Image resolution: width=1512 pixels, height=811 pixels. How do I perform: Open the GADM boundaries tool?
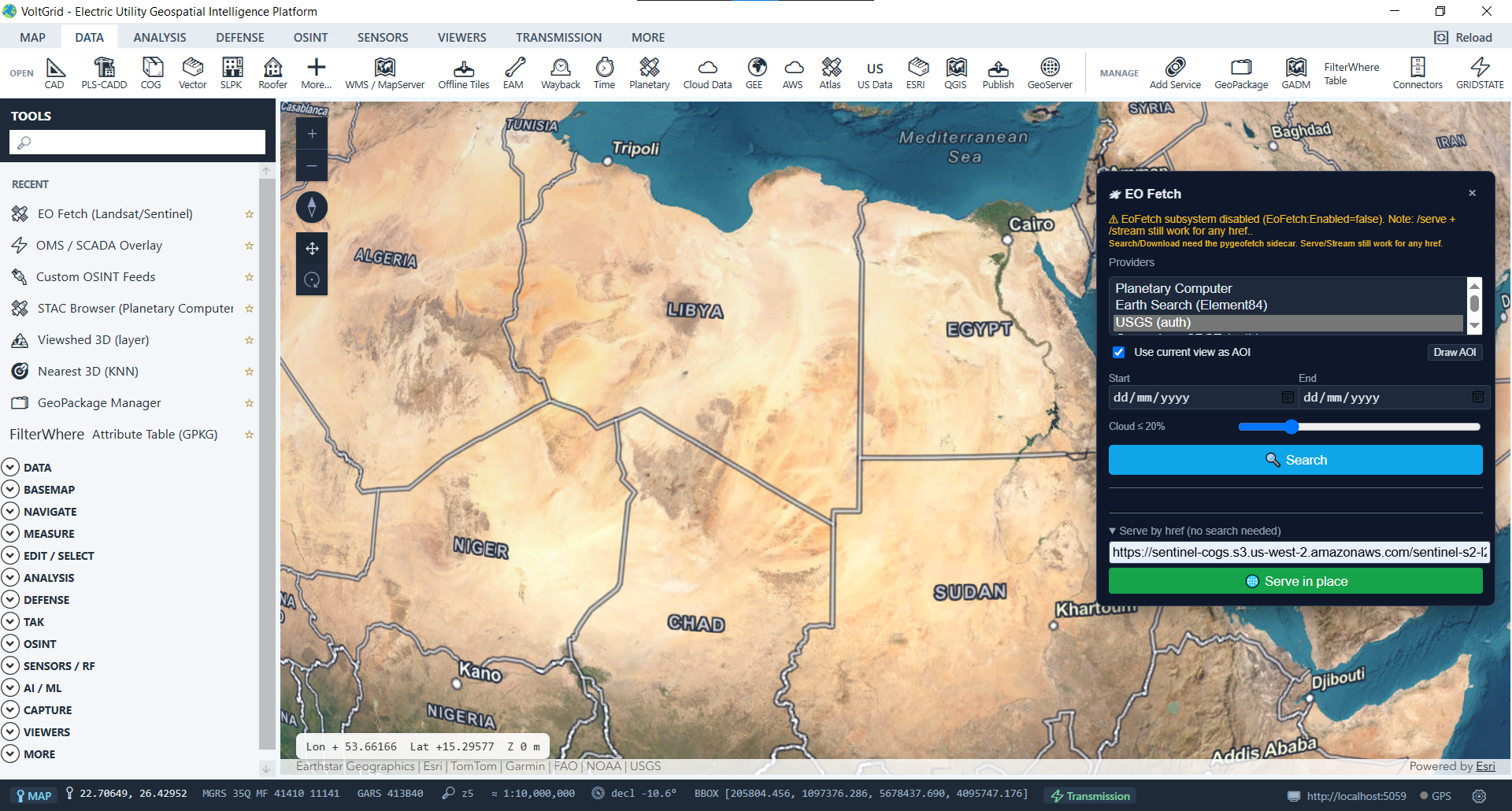tap(1296, 73)
